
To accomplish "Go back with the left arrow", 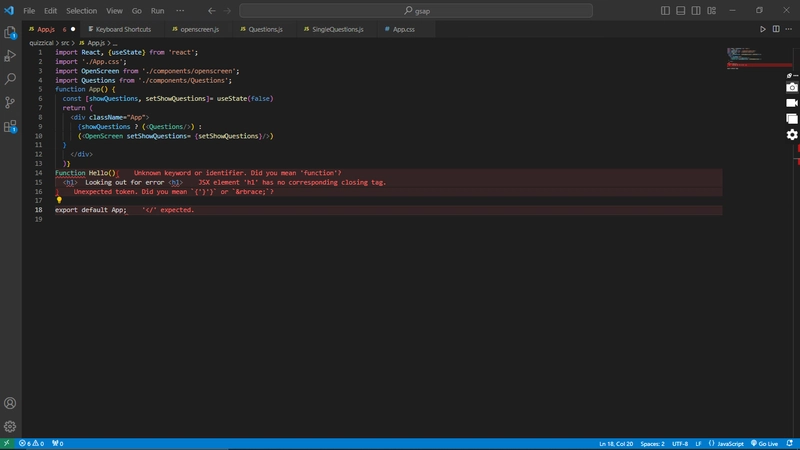I will coord(212,10).
